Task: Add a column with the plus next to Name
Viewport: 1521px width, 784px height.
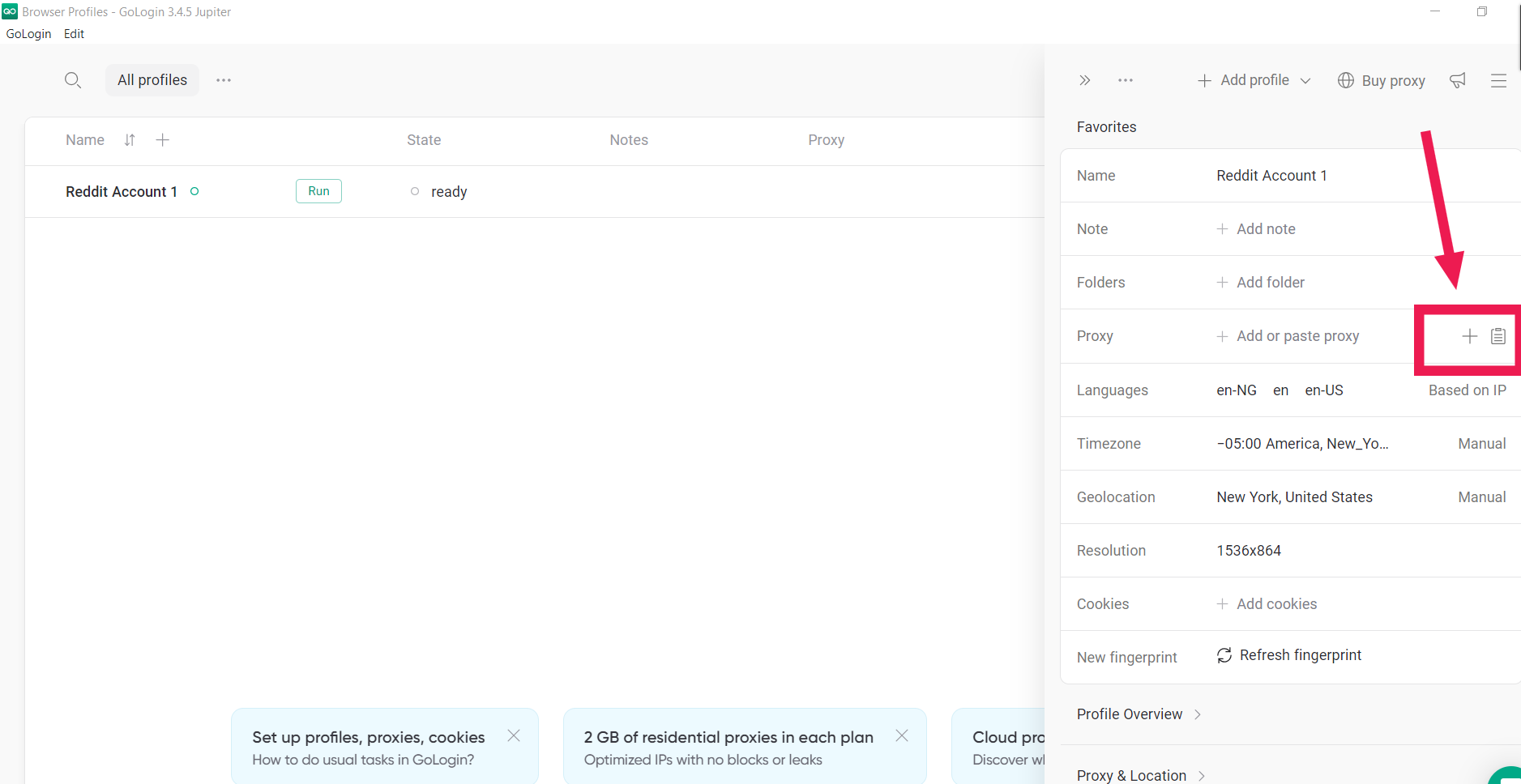Action: [163, 140]
